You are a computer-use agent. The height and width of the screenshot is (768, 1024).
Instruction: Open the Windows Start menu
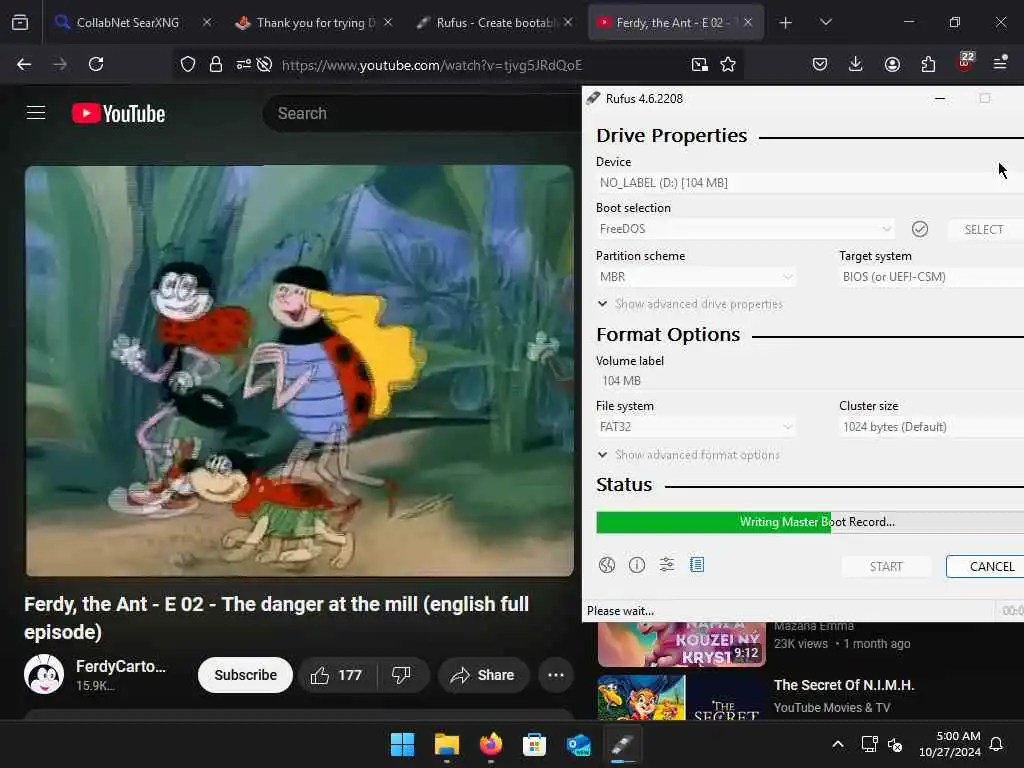tap(402, 744)
